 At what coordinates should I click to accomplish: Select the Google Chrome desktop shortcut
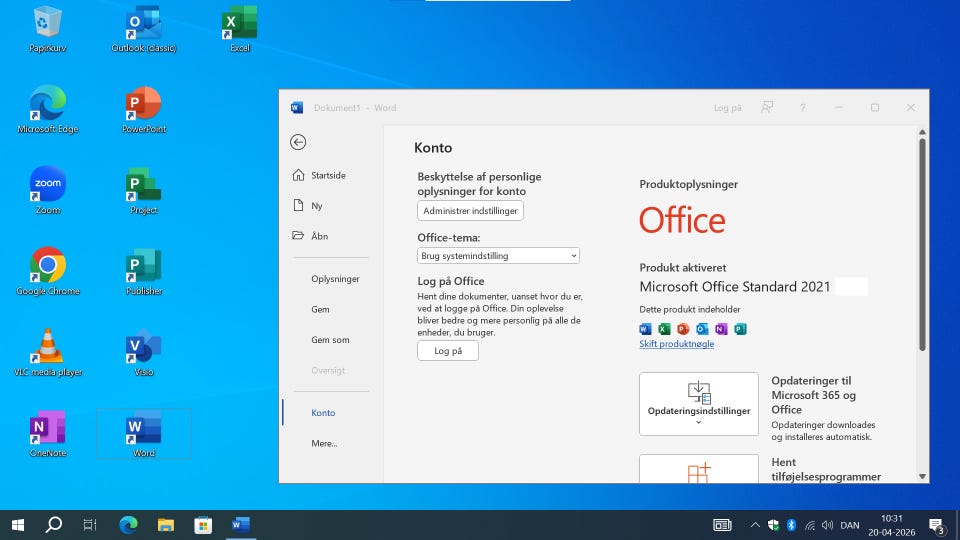[x=48, y=272]
